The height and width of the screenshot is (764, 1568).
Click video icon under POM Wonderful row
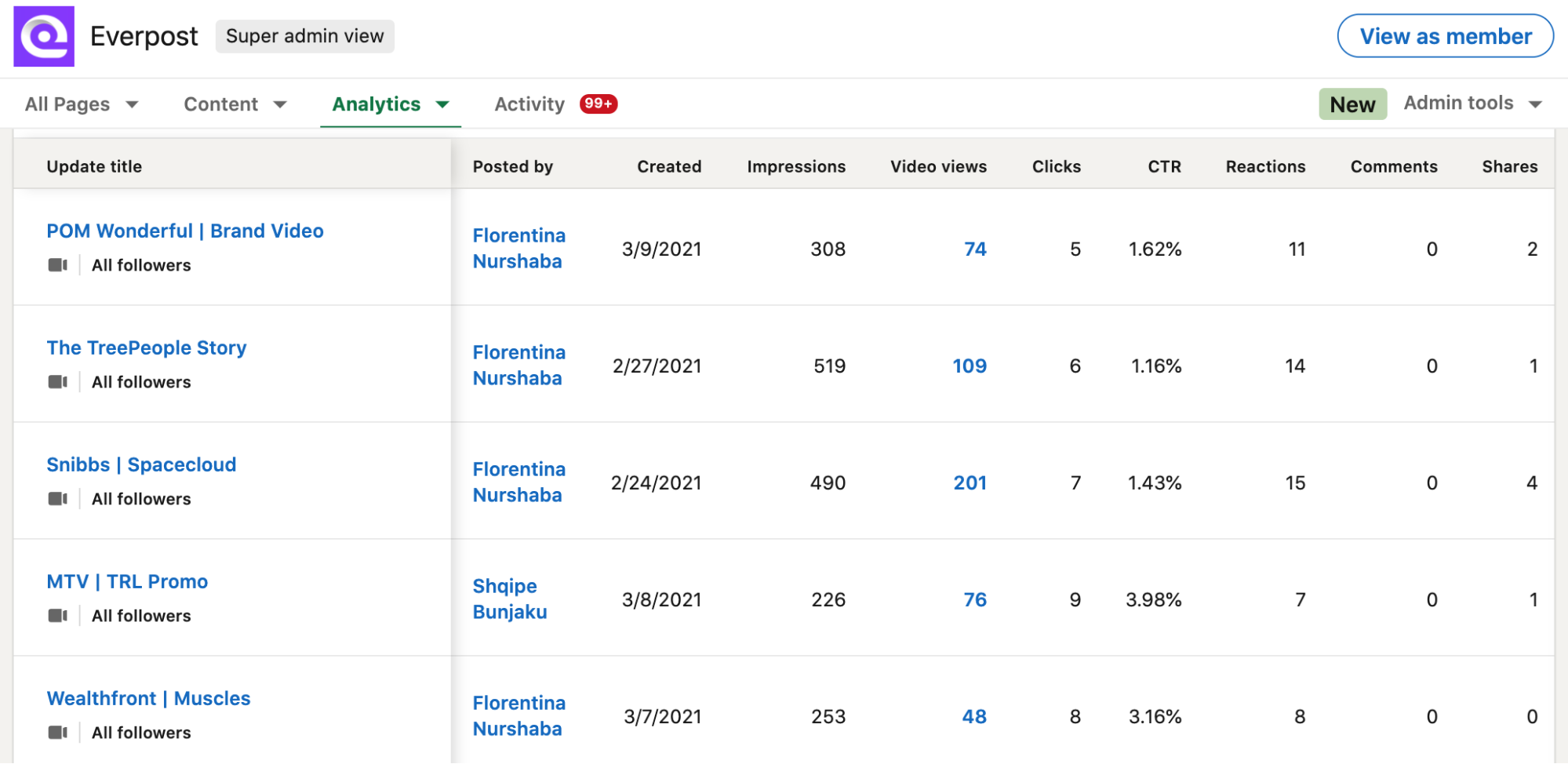pos(58,265)
